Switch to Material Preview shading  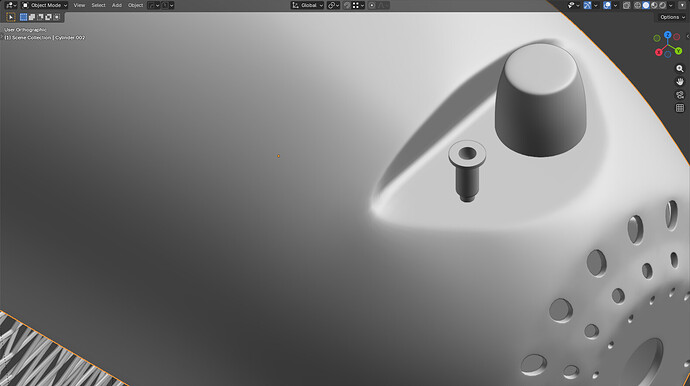[654, 5]
